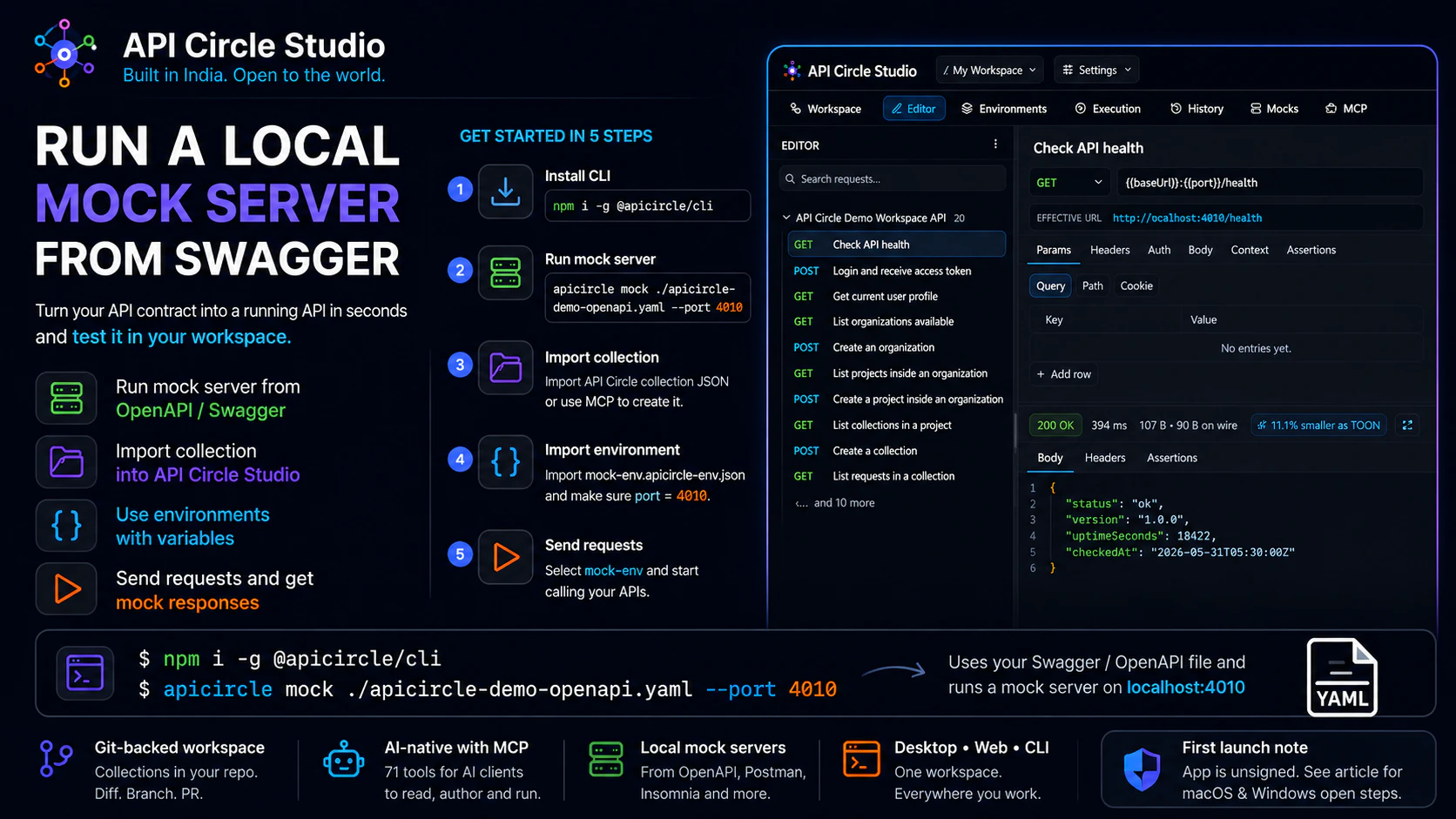1456x819 pixels.
Task: Click the effective URL localhost:4010/health link
Action: click(x=1187, y=218)
